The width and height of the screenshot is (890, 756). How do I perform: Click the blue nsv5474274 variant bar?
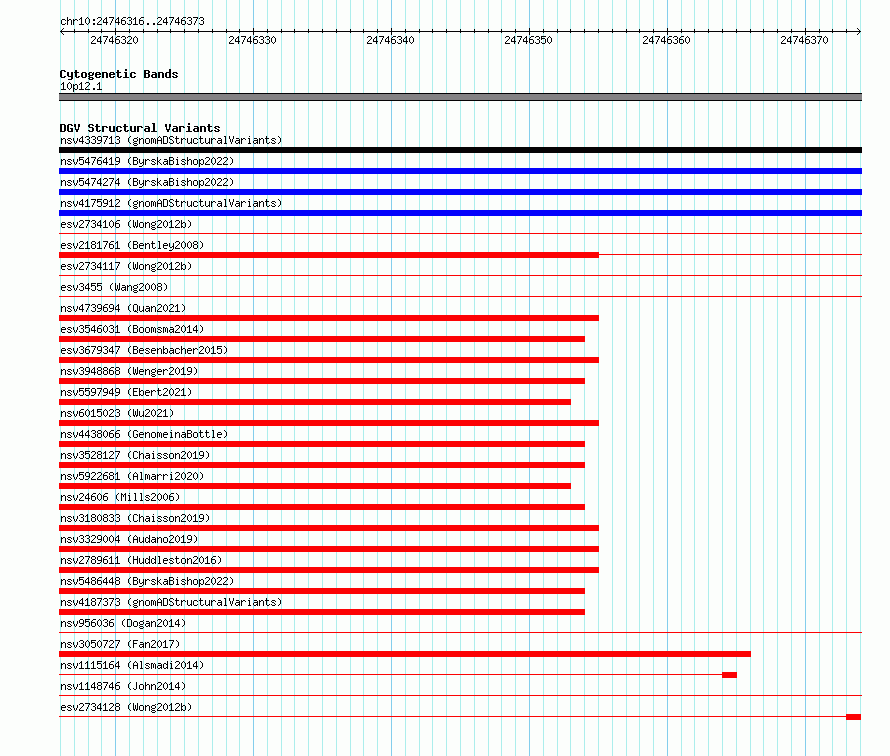pyautogui.click(x=460, y=192)
